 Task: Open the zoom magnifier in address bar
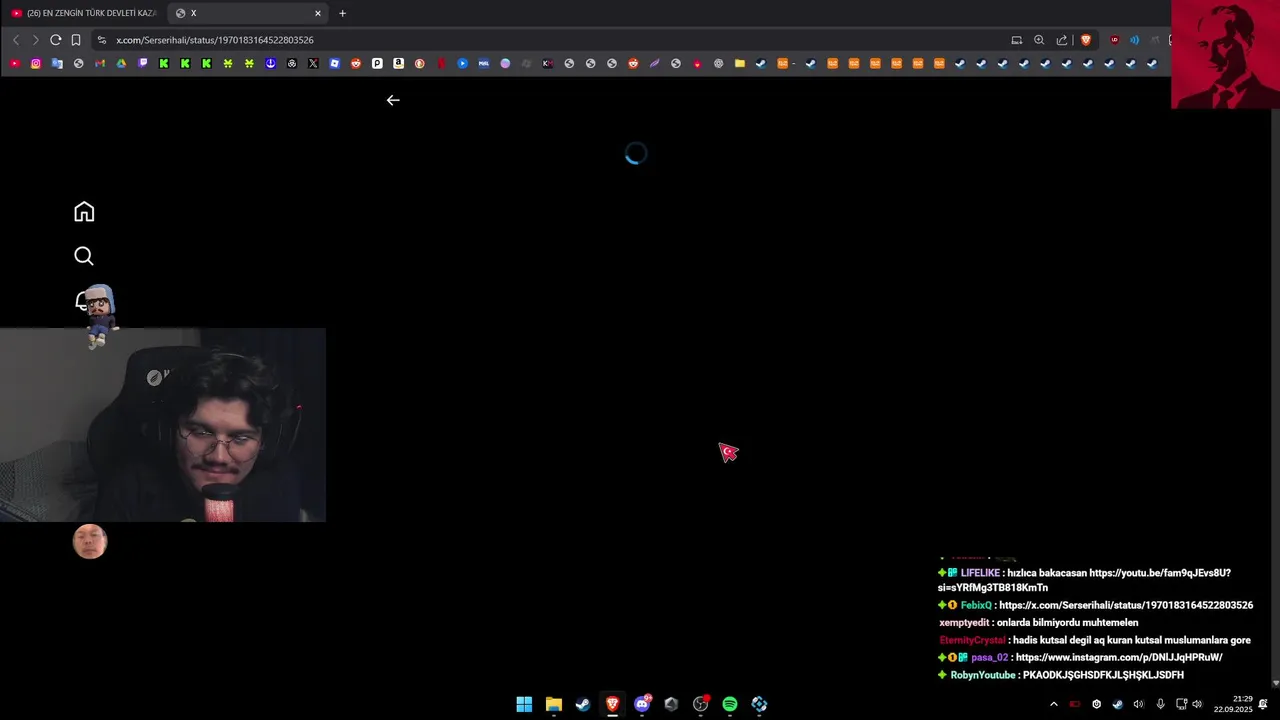pyautogui.click(x=1039, y=40)
